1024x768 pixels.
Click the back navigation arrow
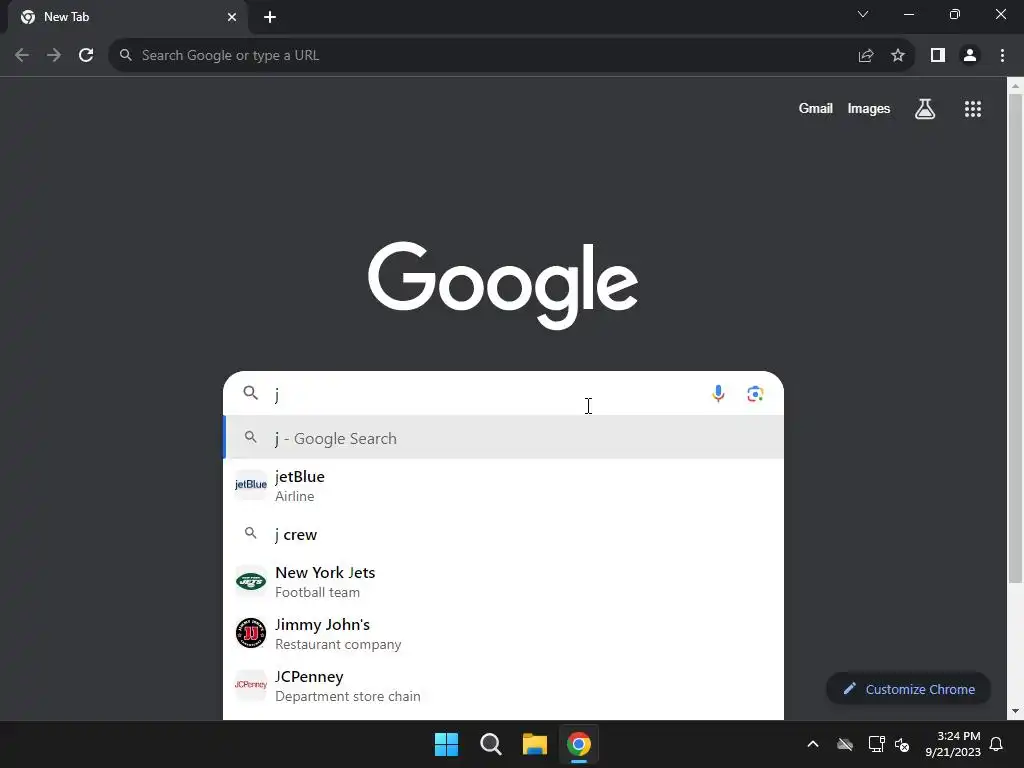(x=22, y=56)
